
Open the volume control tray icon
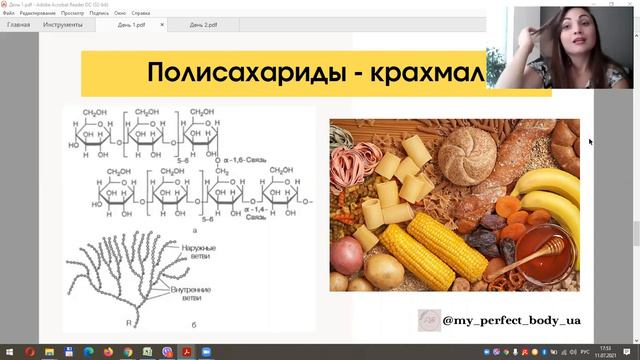573,352
